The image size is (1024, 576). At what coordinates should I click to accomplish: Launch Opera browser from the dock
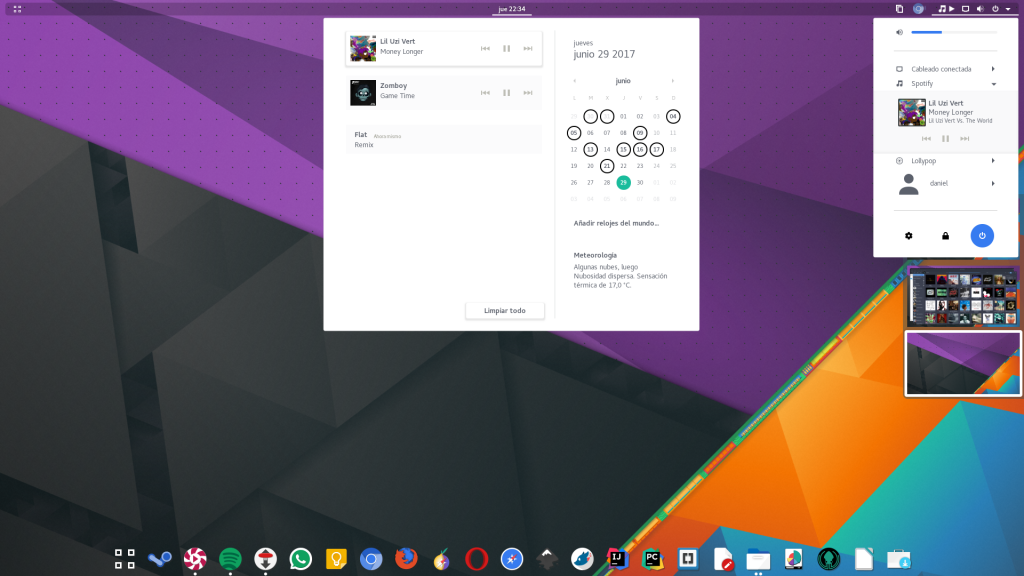477,558
